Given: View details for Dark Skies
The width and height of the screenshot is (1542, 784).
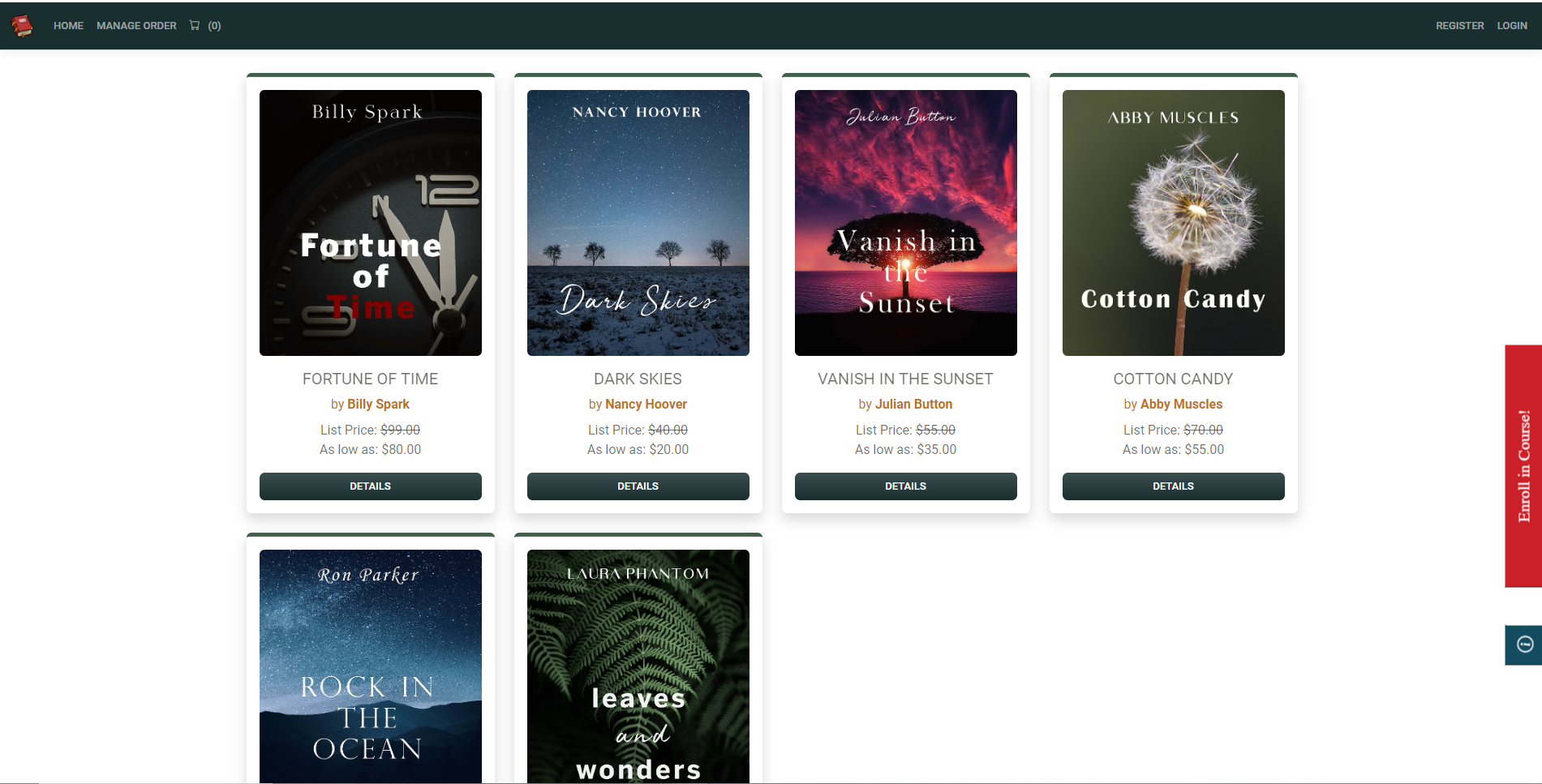Looking at the screenshot, I should (638, 486).
